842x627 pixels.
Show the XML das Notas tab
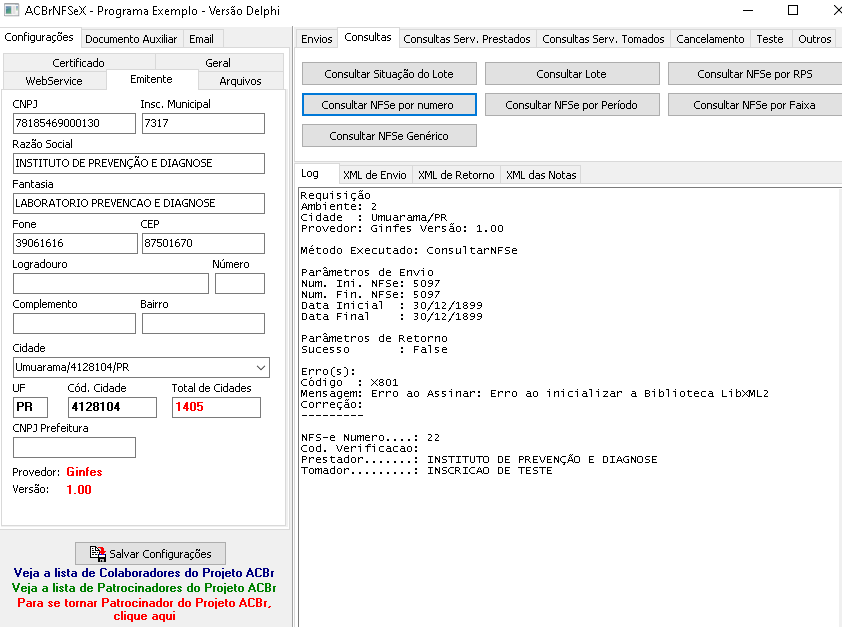[x=541, y=175]
